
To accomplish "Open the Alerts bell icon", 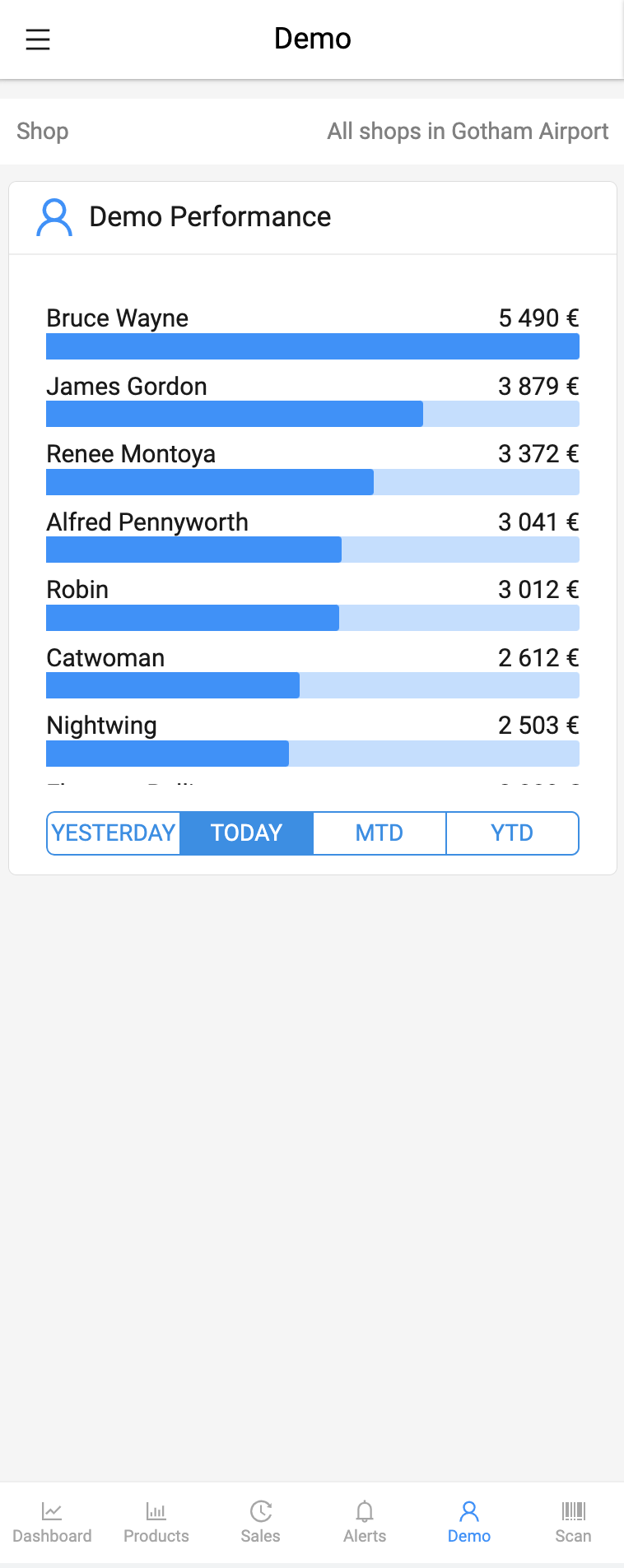I will click(x=365, y=1511).
